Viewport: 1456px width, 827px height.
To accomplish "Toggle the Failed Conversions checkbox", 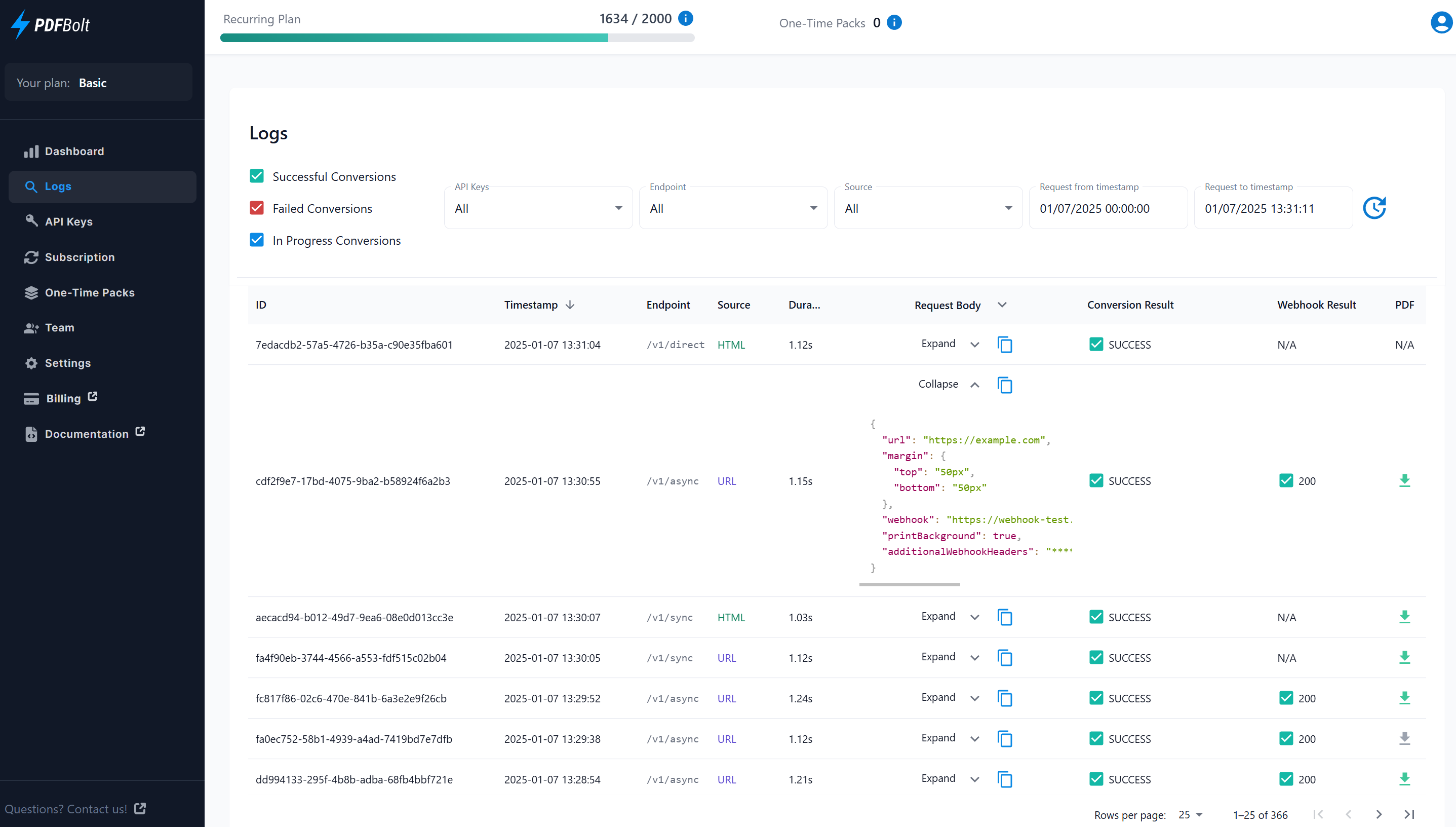I will coord(257,208).
